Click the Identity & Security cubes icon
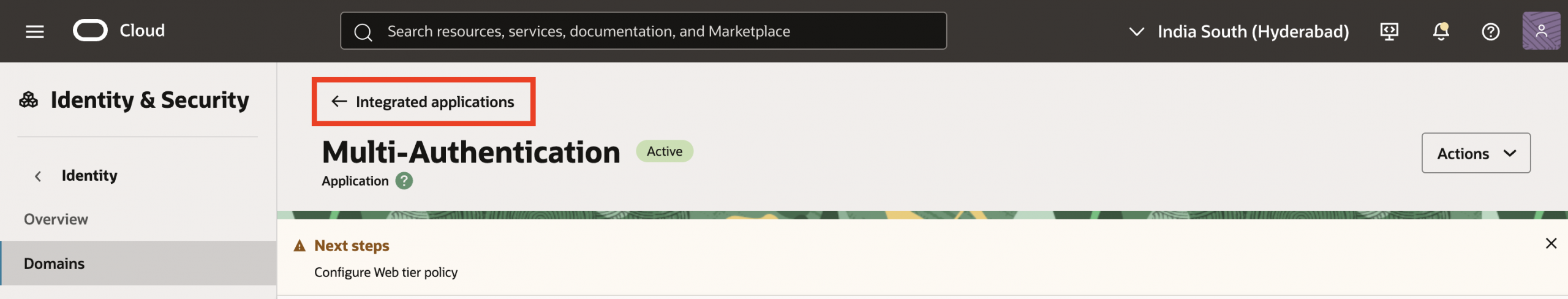Image resolution: width=1568 pixels, height=299 pixels. pyautogui.click(x=29, y=100)
